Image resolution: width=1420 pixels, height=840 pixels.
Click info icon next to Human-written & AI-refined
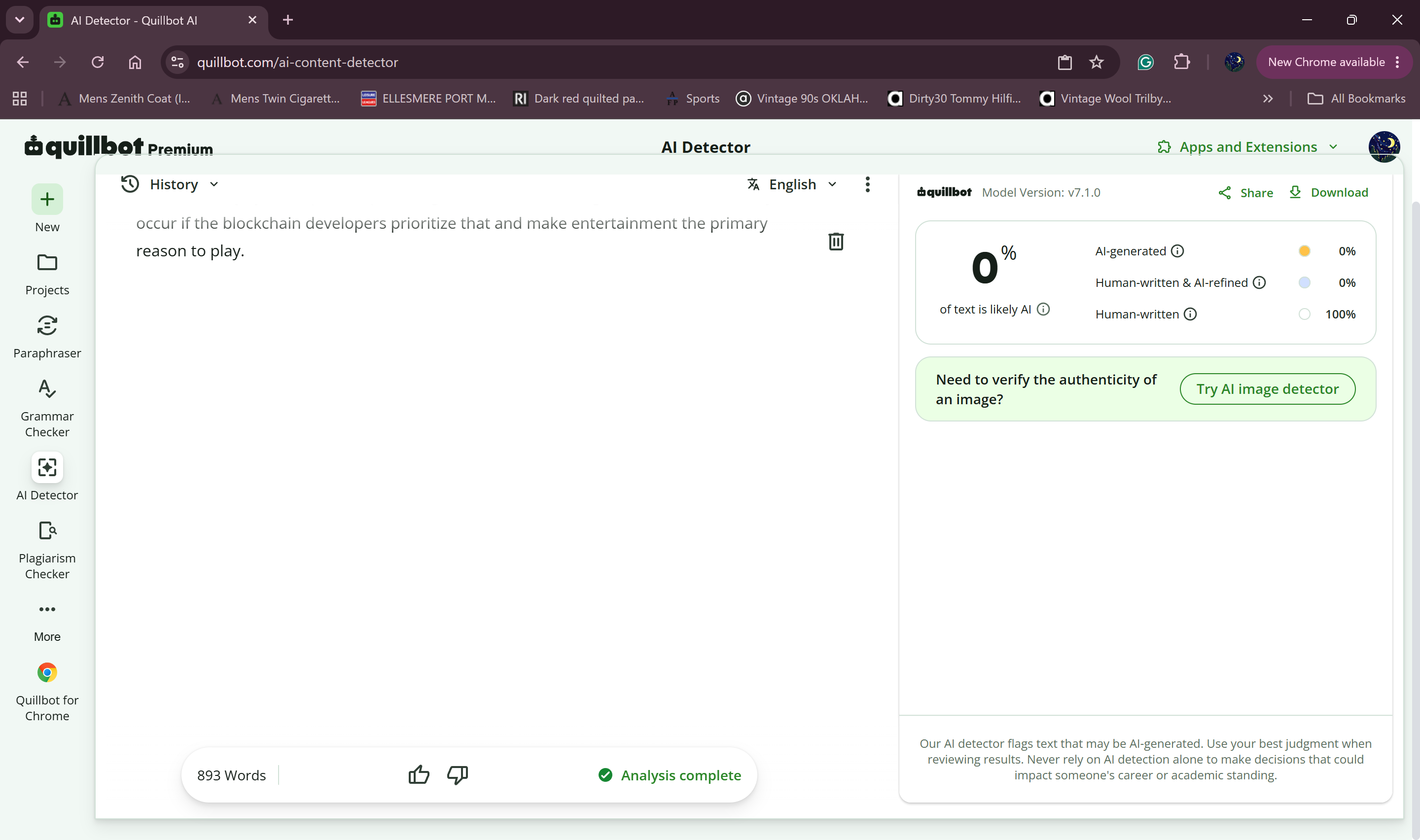coord(1259,282)
